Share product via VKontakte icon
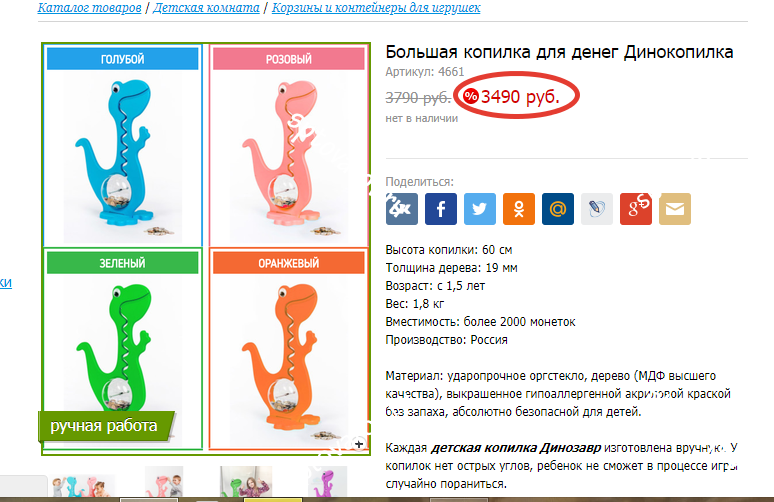This screenshot has height=502, width=774. 401,209
